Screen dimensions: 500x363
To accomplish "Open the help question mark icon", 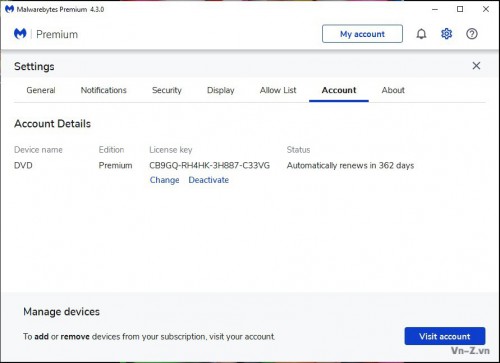I will point(472,34).
